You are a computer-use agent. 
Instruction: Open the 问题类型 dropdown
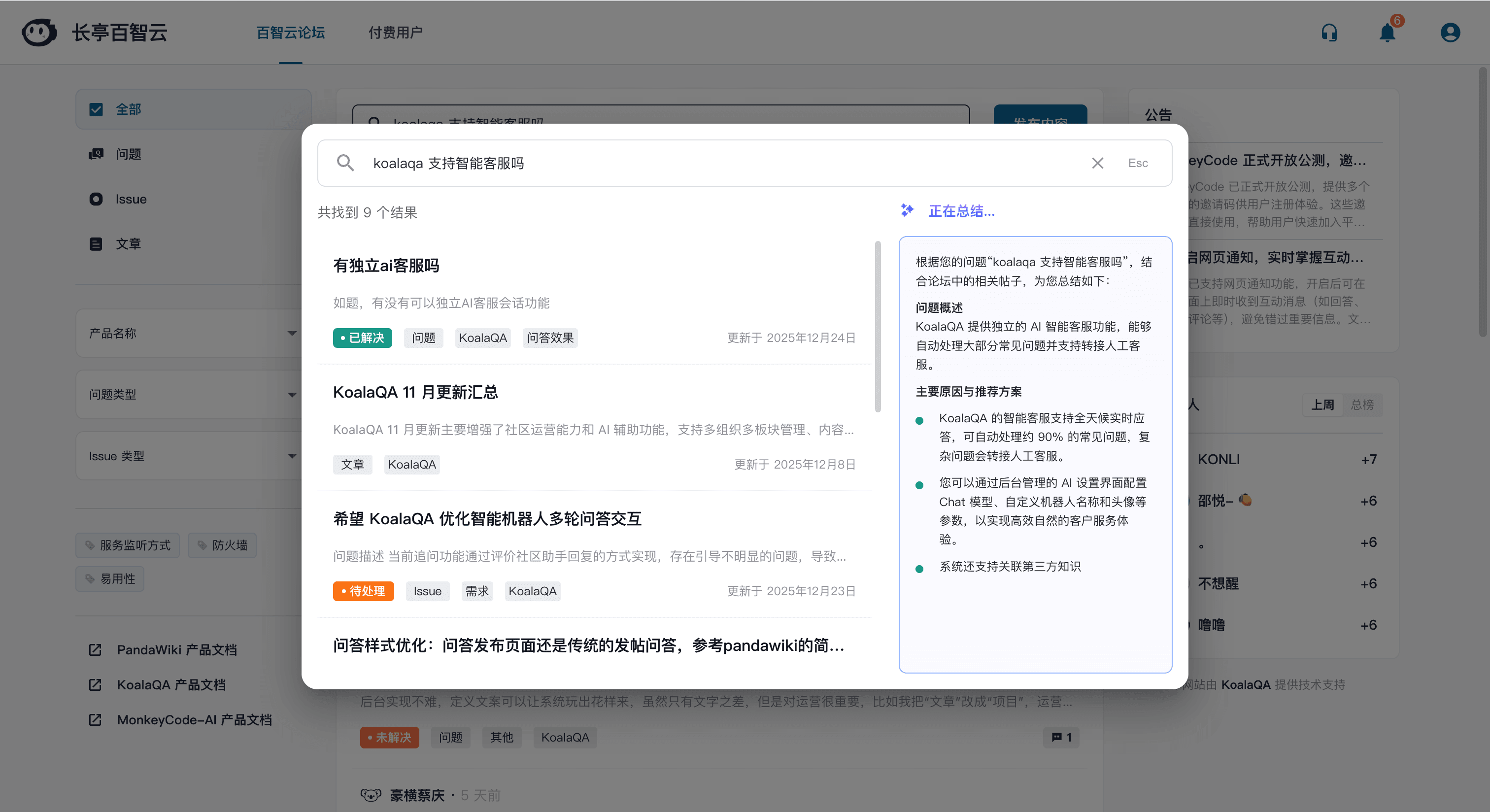pos(293,395)
